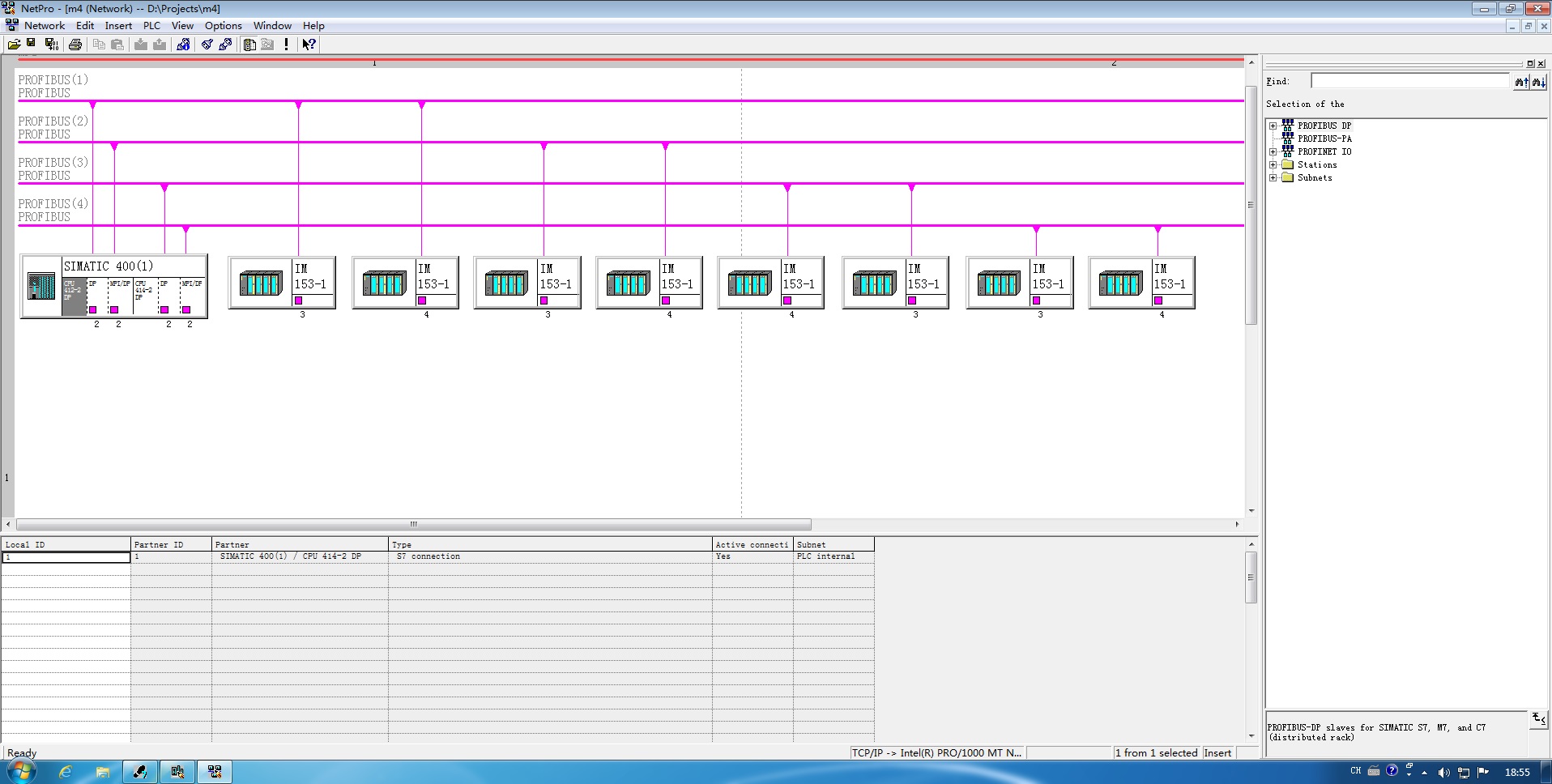Viewport: 1552px width, 784px height.
Task: Open the Options menu
Action: coord(223,26)
